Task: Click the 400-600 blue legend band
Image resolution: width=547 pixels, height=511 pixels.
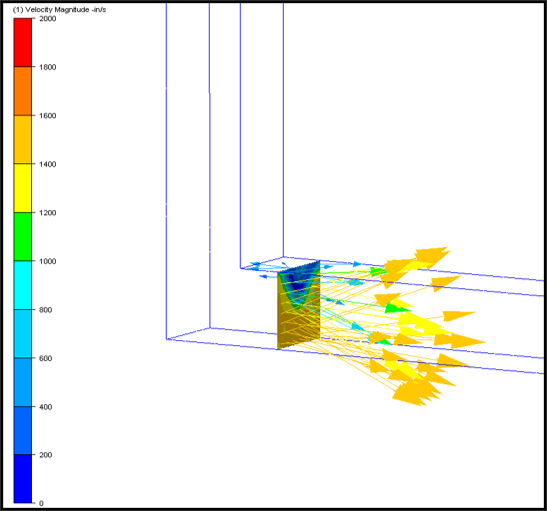Action: [x=23, y=382]
